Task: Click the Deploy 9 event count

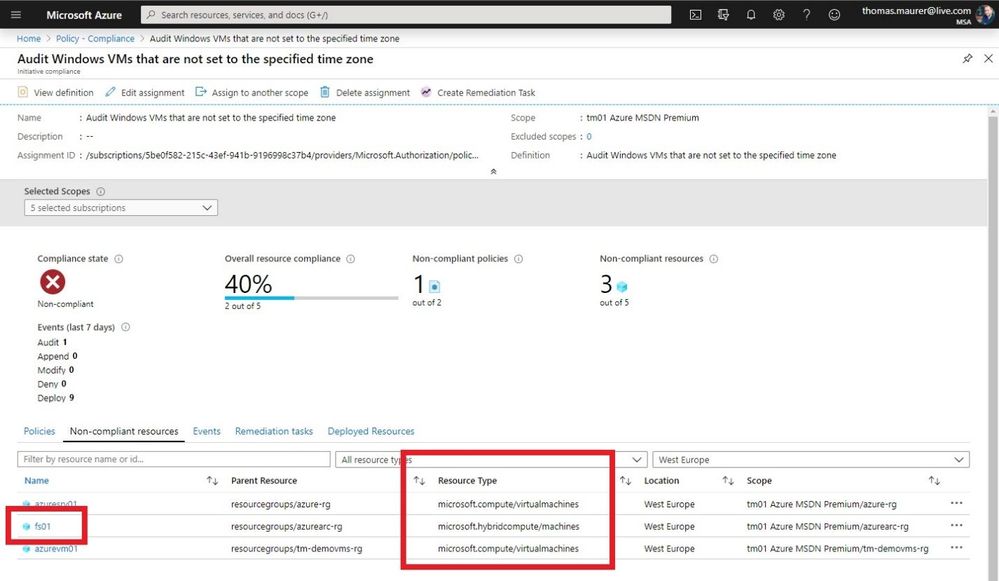Action: [55, 398]
